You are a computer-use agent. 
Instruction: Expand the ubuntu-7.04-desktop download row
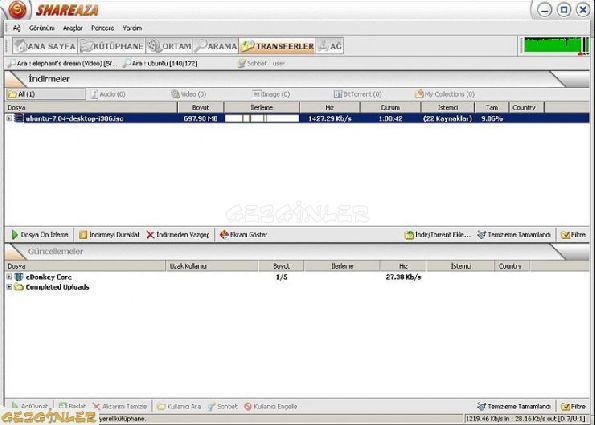[9, 118]
